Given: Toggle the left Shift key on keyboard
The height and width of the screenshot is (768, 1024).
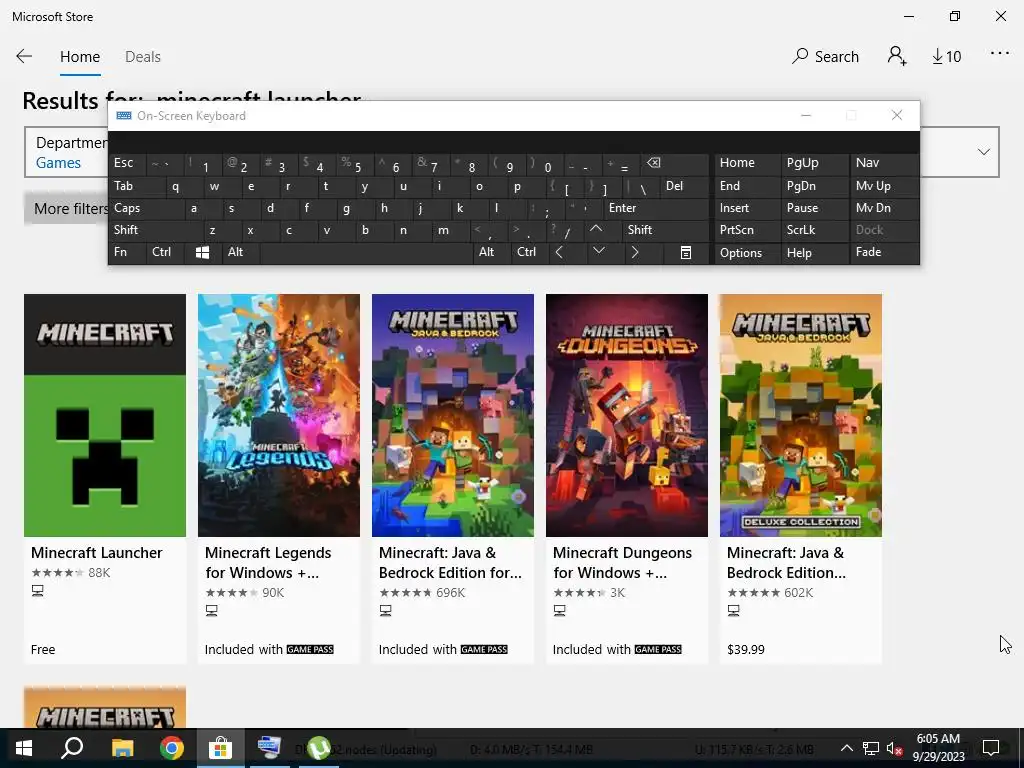Looking at the screenshot, I should 156,230.
